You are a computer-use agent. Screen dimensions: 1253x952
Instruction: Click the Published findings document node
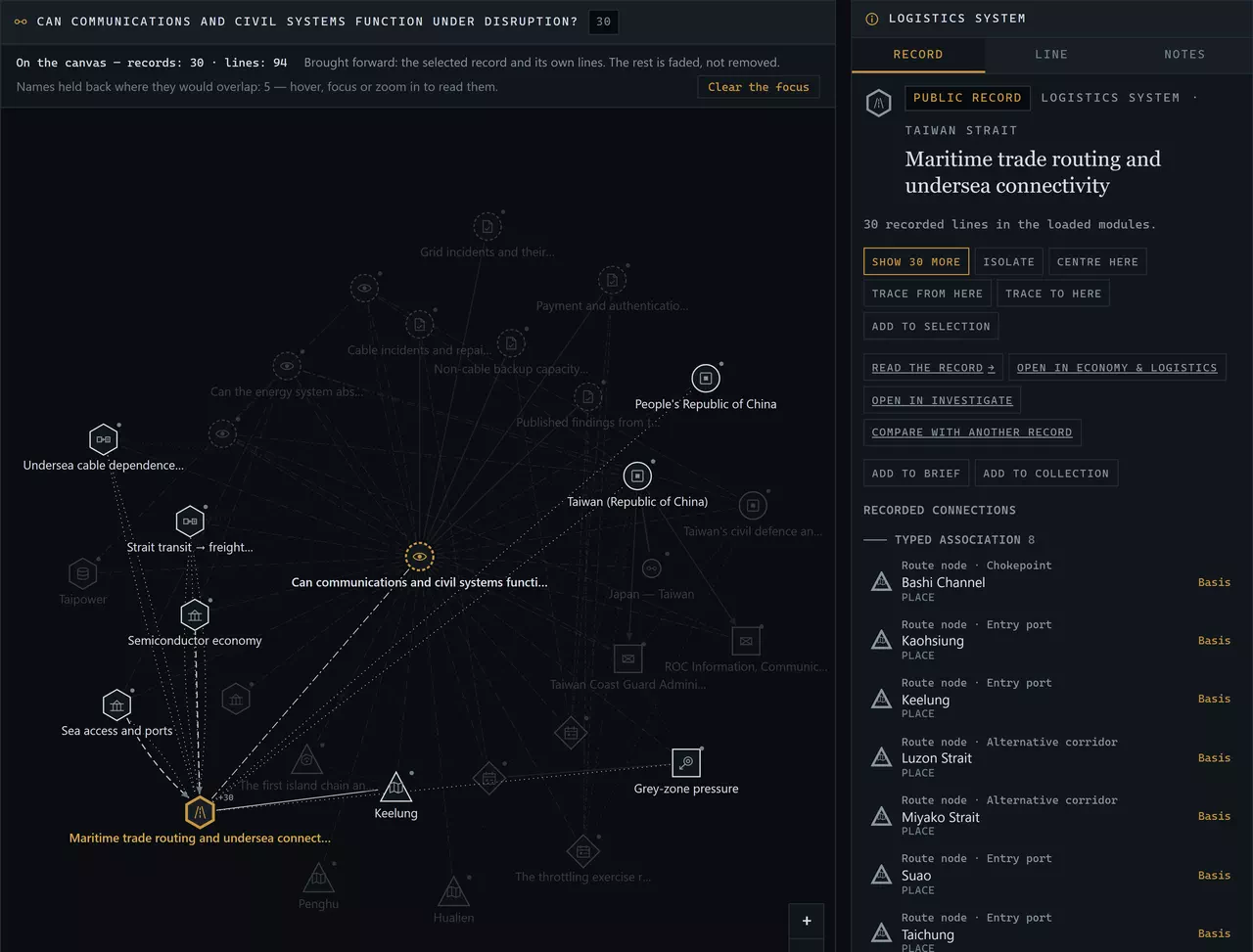tap(587, 397)
